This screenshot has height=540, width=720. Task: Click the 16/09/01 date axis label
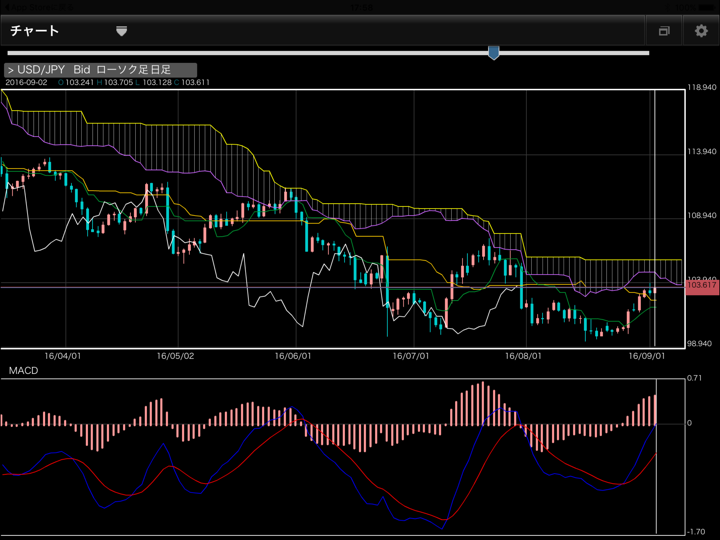coord(646,355)
